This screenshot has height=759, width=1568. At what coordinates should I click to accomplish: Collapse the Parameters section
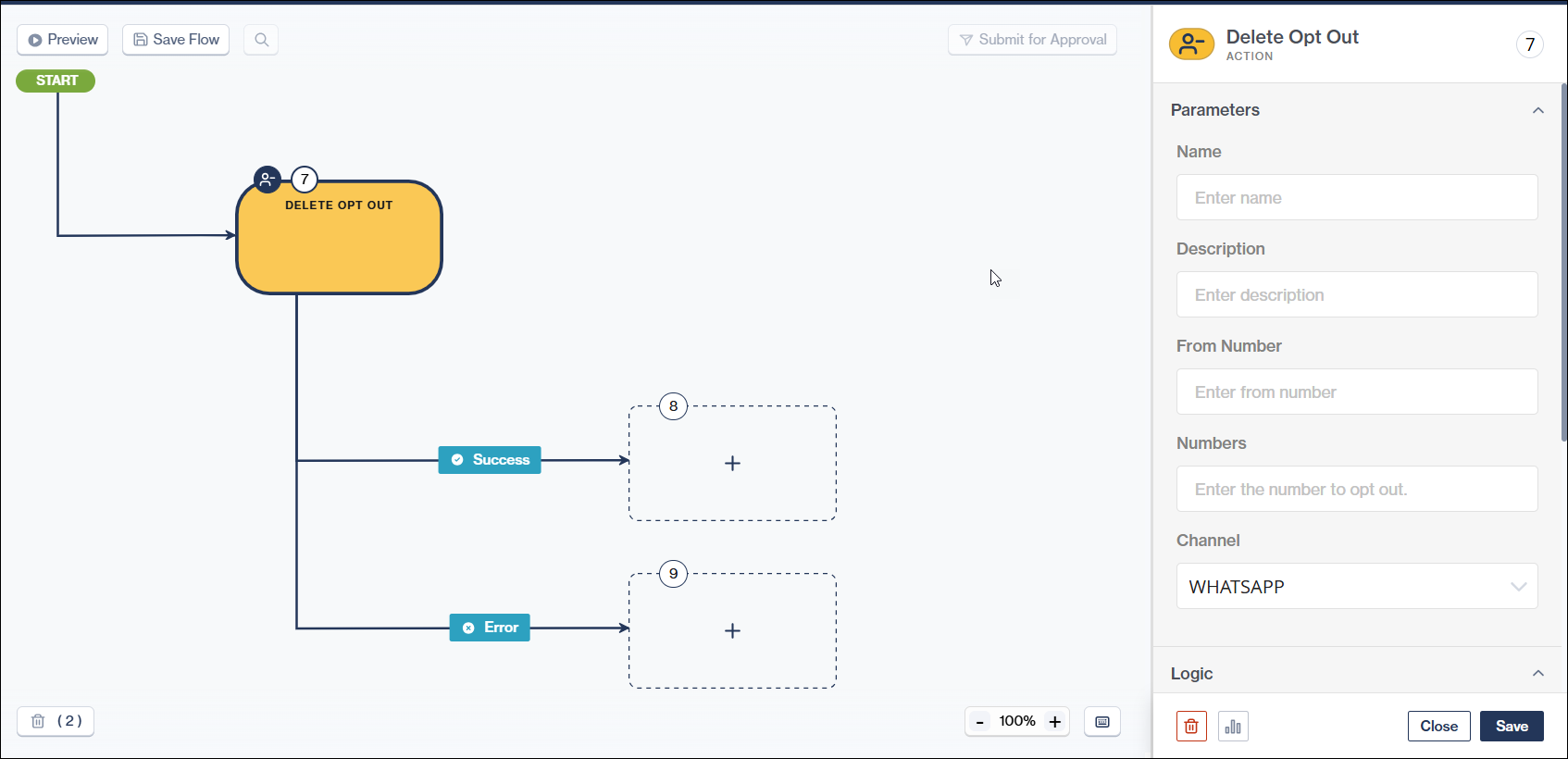[x=1537, y=110]
